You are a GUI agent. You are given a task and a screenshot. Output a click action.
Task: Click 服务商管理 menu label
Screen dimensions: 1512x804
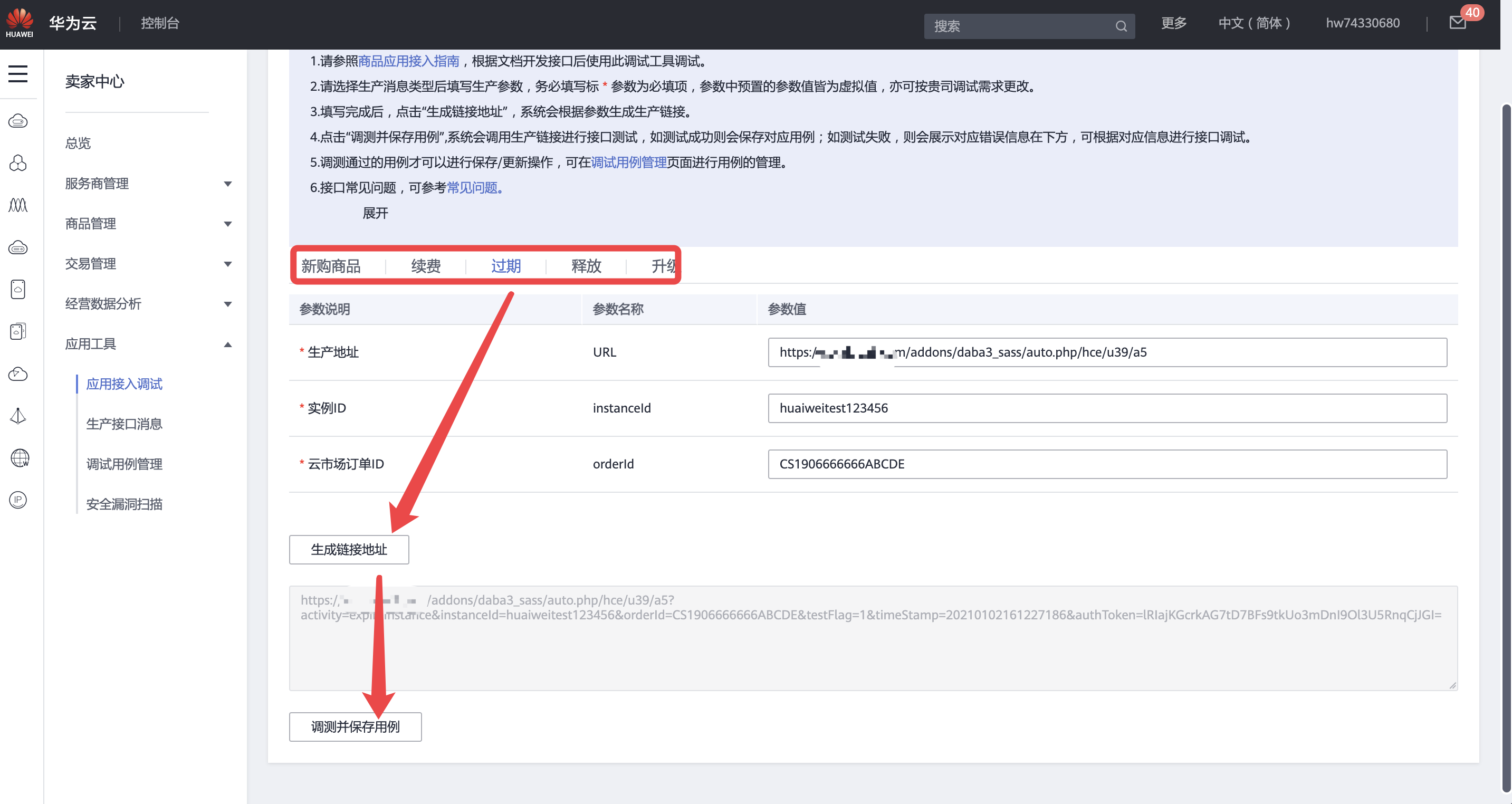(97, 184)
